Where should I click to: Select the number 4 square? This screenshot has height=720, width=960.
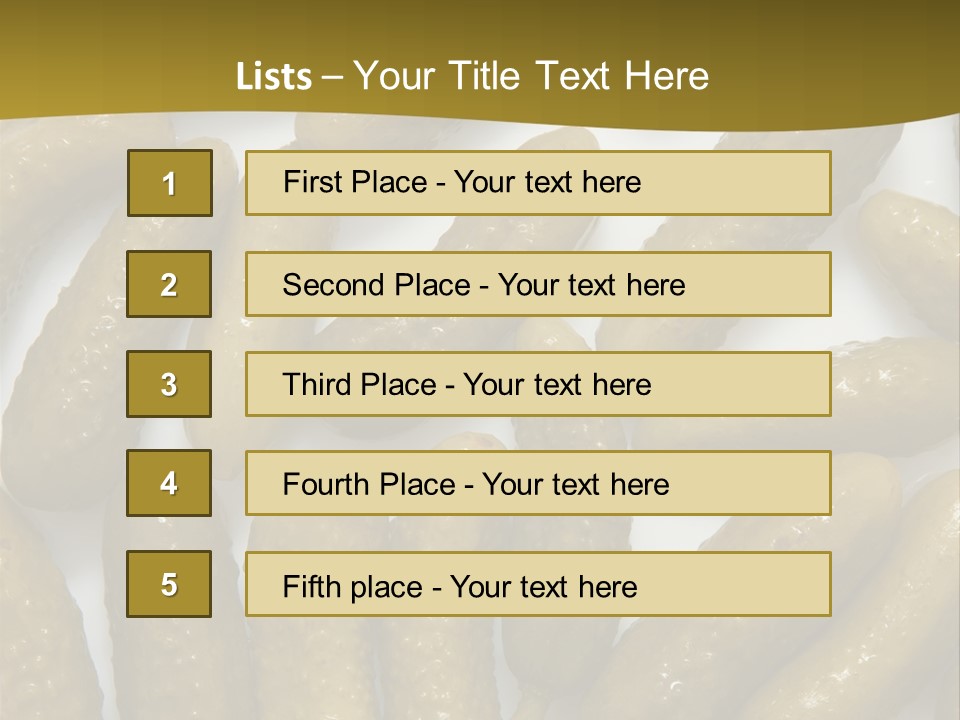[x=169, y=483]
